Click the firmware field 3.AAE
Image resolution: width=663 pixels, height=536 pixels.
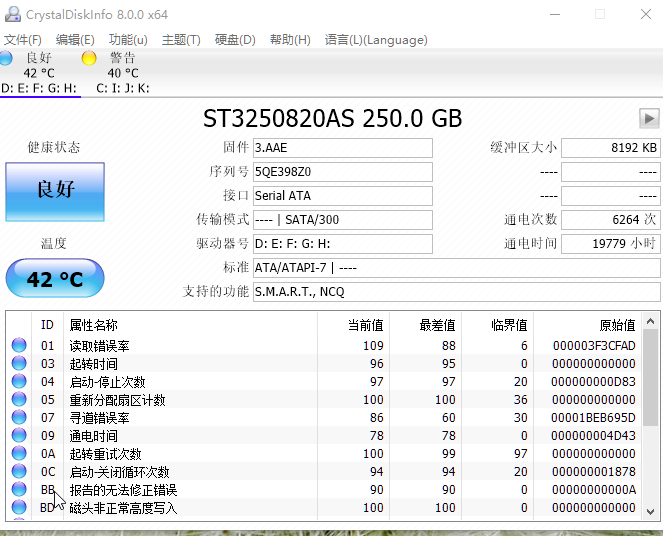[343, 148]
